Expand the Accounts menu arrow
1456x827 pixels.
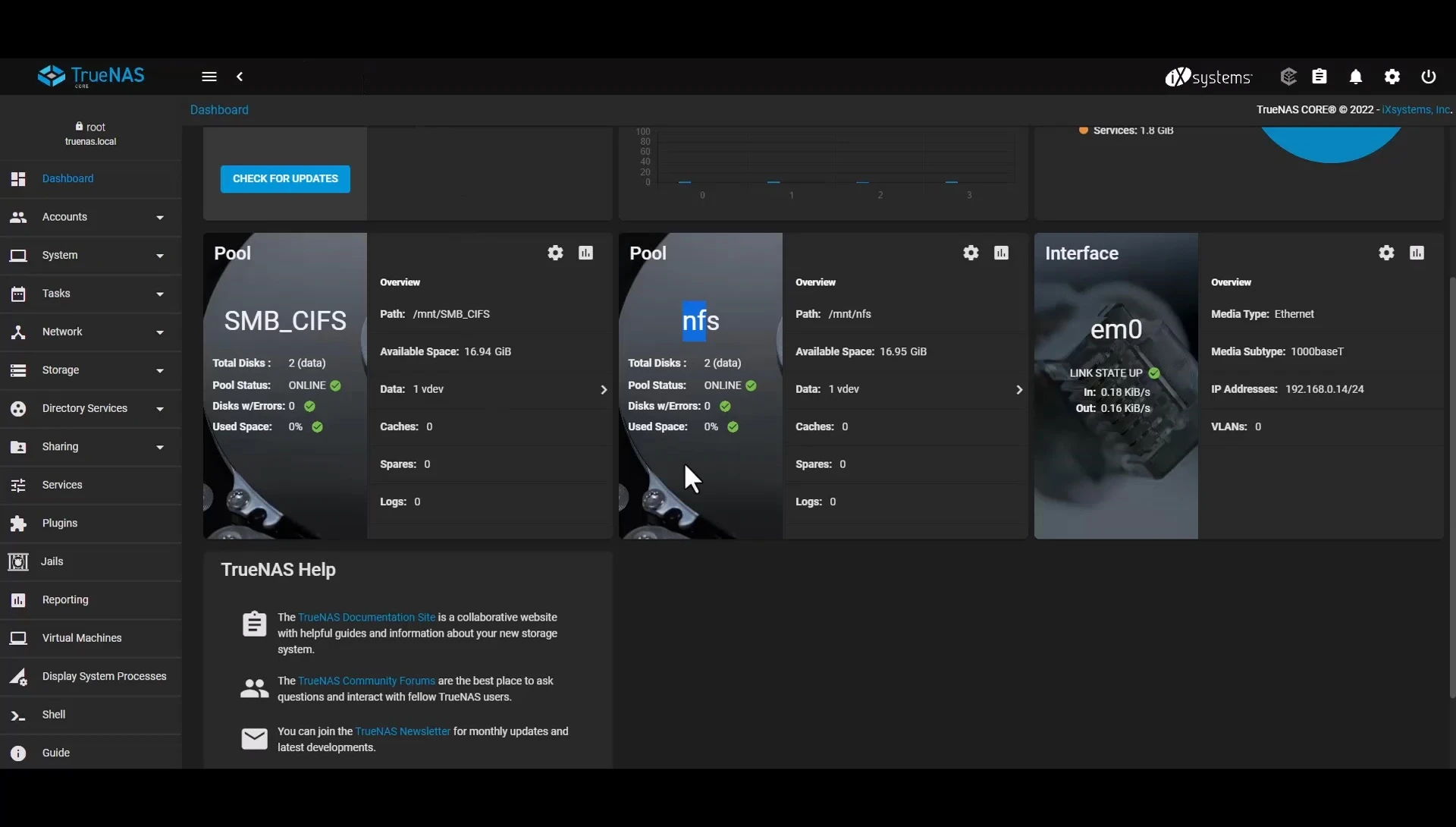[160, 218]
